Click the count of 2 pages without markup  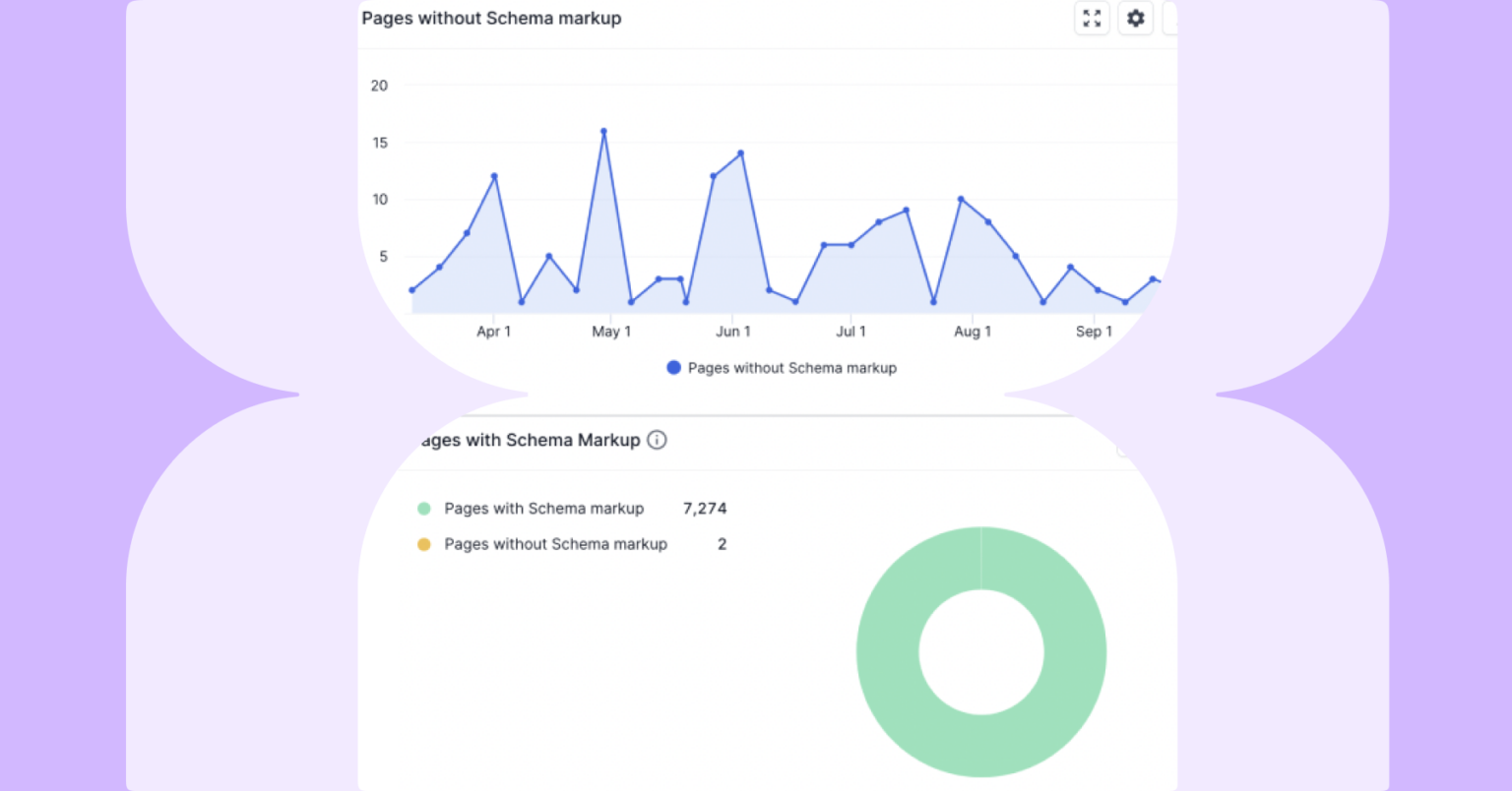pyautogui.click(x=722, y=544)
